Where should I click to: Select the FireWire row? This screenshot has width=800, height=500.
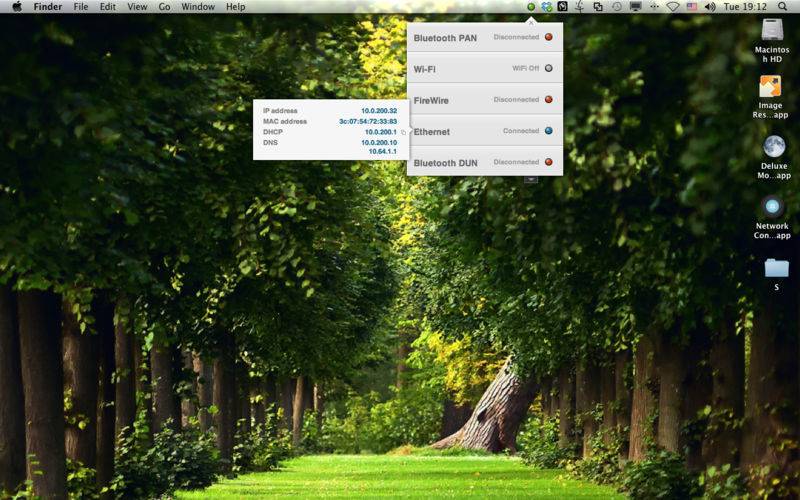pos(485,99)
